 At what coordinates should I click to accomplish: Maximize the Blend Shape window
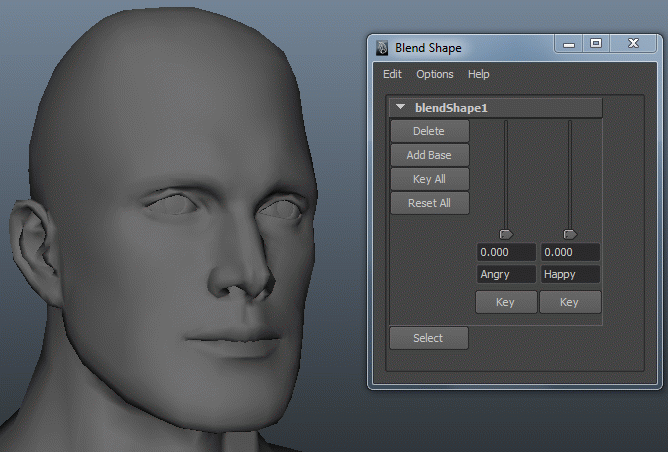[x=596, y=44]
